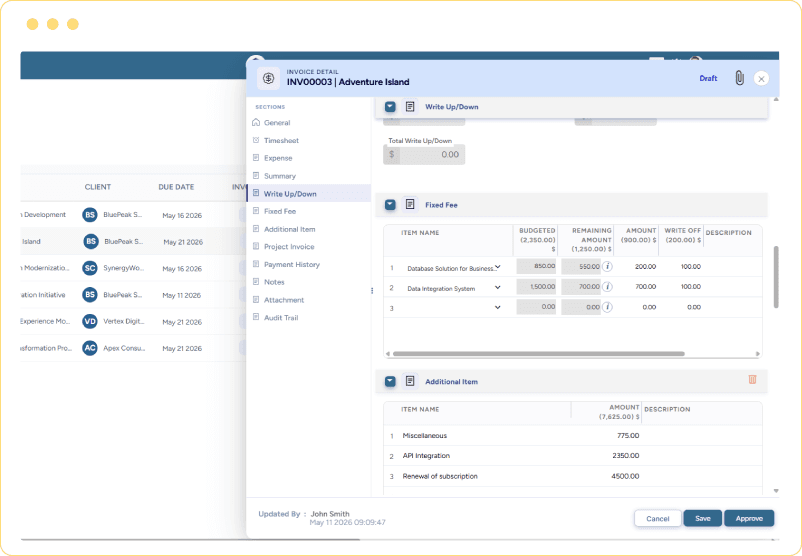Click the Write Up/Down section document icon

tap(410, 106)
